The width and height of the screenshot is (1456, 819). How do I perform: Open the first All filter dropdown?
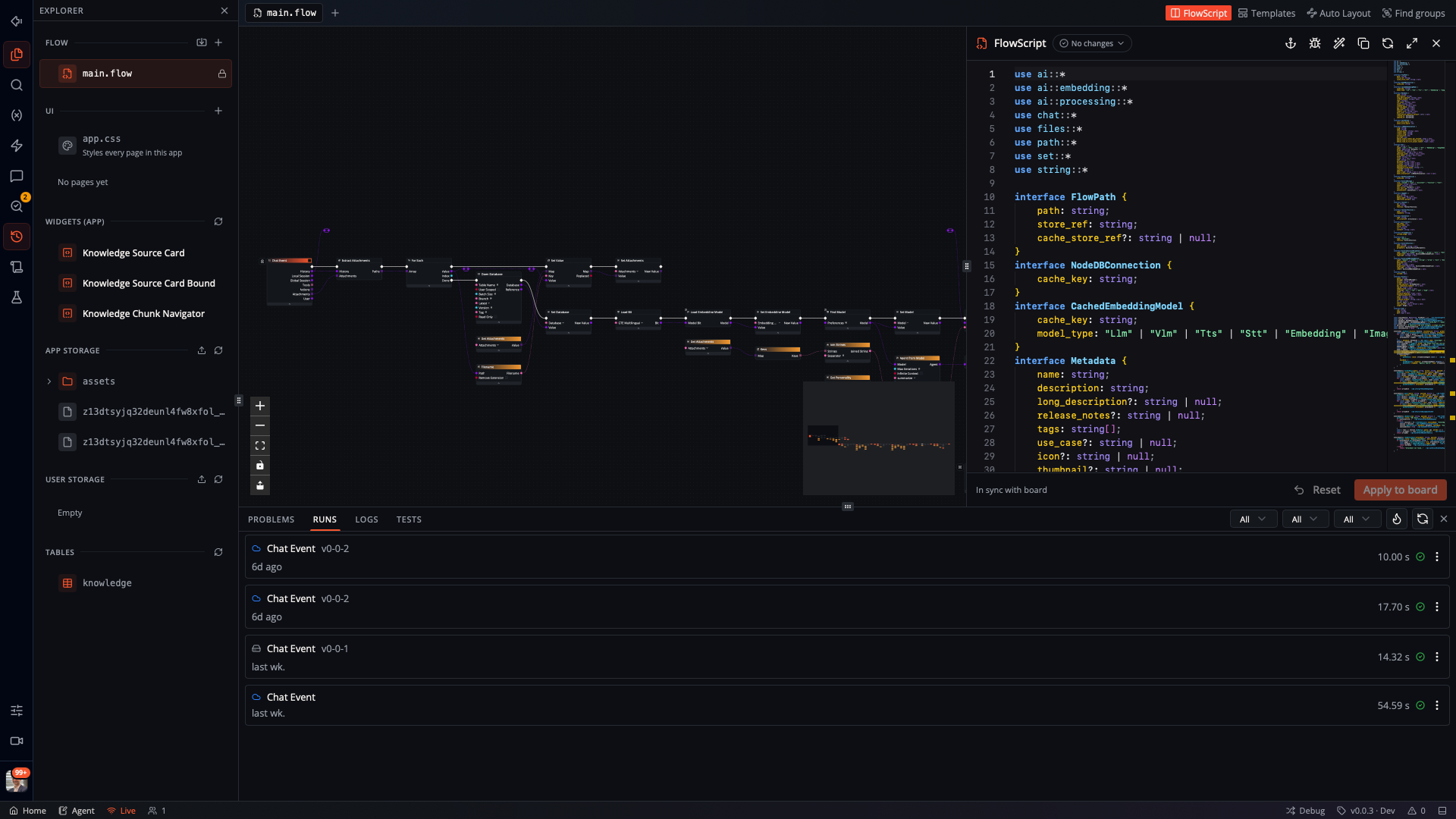(x=1253, y=519)
